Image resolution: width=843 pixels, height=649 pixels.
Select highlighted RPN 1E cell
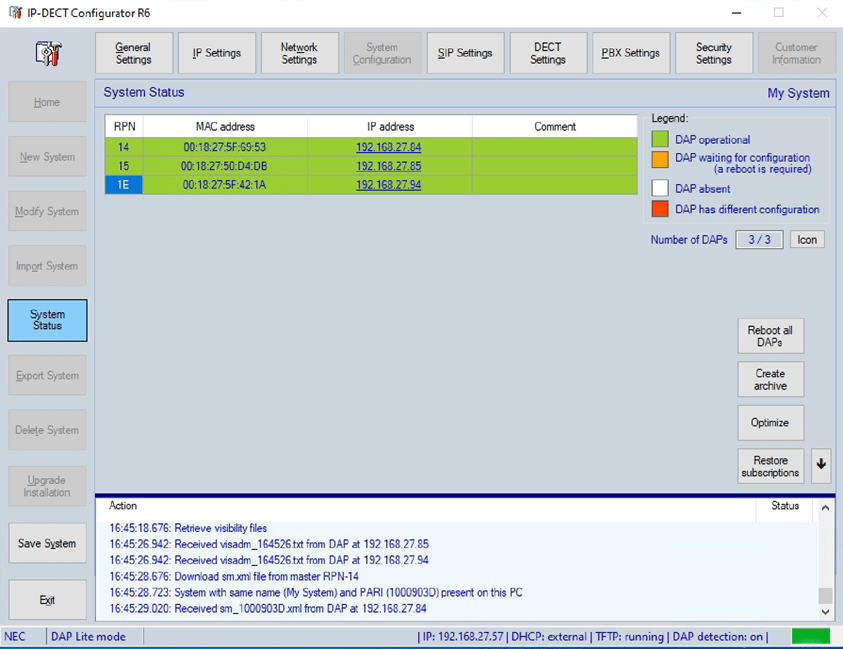click(124, 184)
